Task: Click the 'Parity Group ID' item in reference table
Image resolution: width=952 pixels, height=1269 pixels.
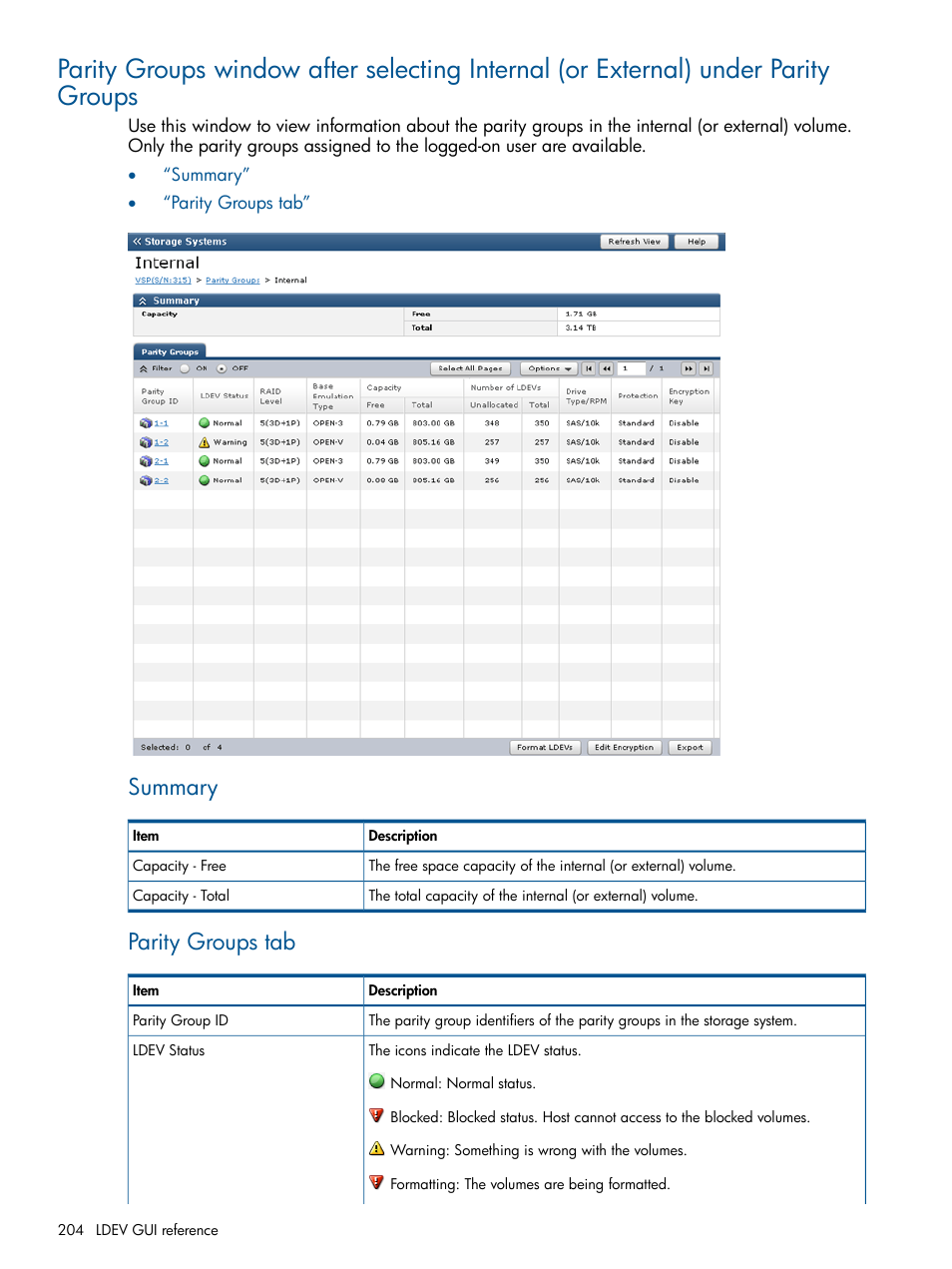Action: pyautogui.click(x=181, y=1020)
